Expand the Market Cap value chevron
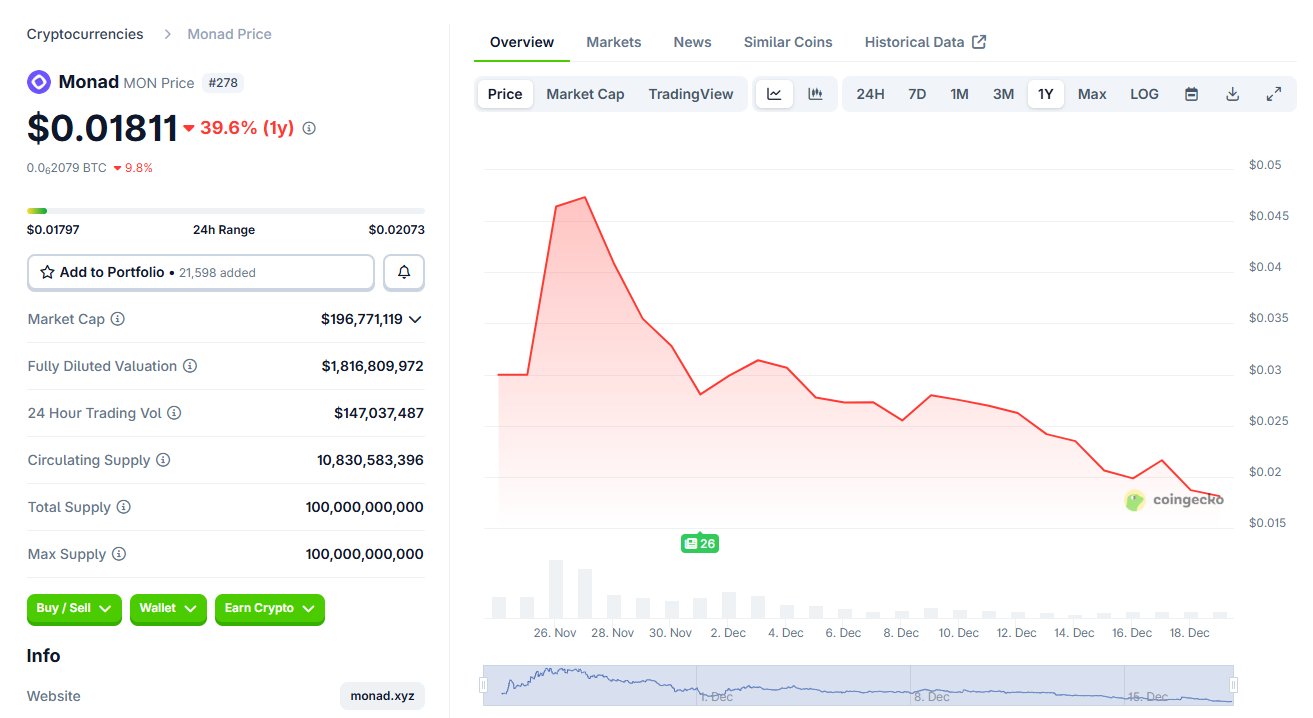1313x718 pixels. click(x=415, y=319)
